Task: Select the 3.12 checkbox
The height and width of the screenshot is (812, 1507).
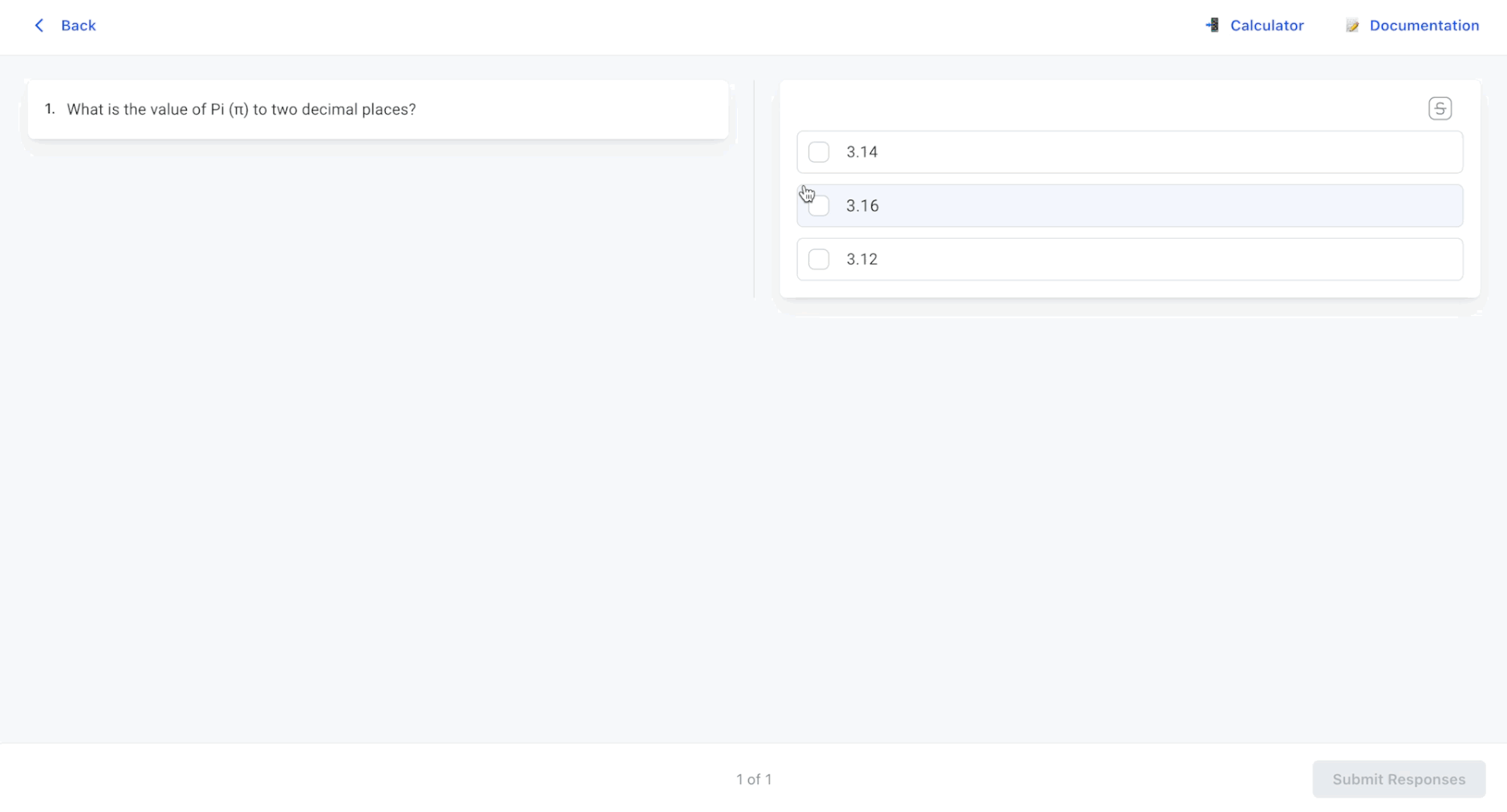Action: click(x=818, y=260)
